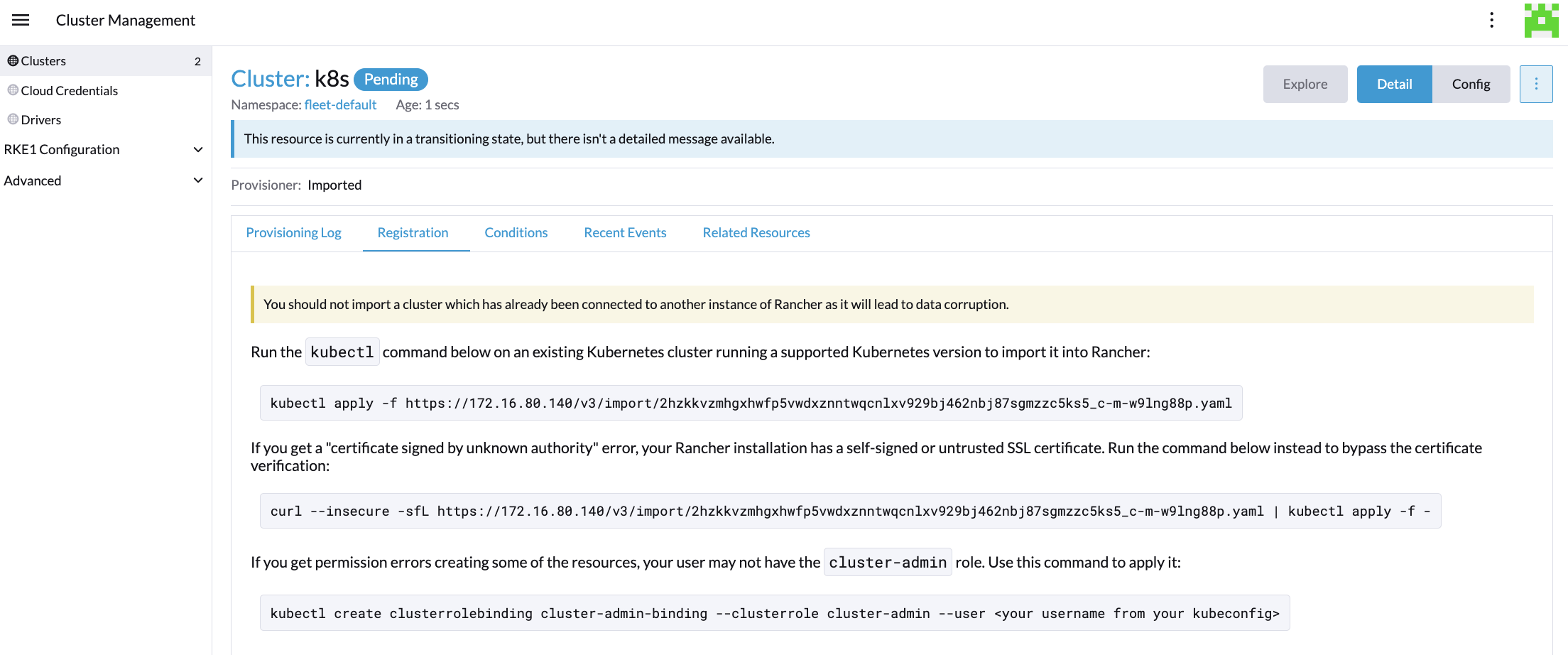Image resolution: width=1568 pixels, height=655 pixels.
Task: Switch to the Config view
Action: tap(1471, 84)
